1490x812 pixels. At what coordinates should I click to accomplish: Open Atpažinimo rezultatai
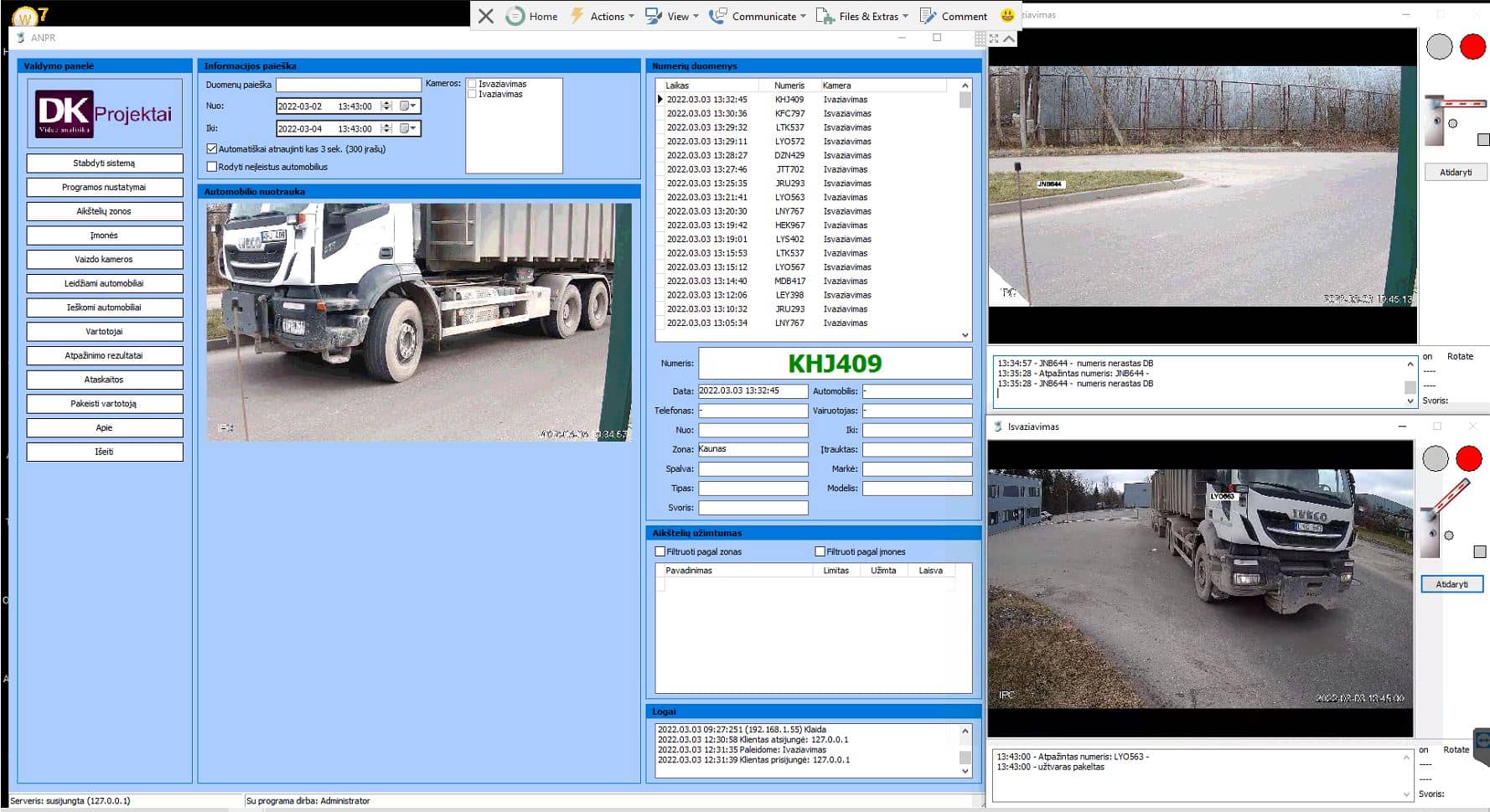click(x=105, y=355)
